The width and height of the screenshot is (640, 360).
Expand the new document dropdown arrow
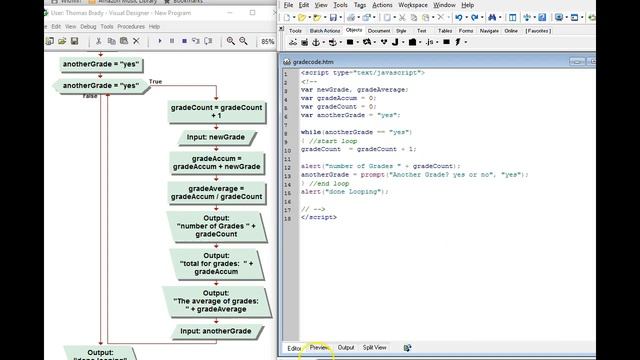pyautogui.click(x=294, y=18)
